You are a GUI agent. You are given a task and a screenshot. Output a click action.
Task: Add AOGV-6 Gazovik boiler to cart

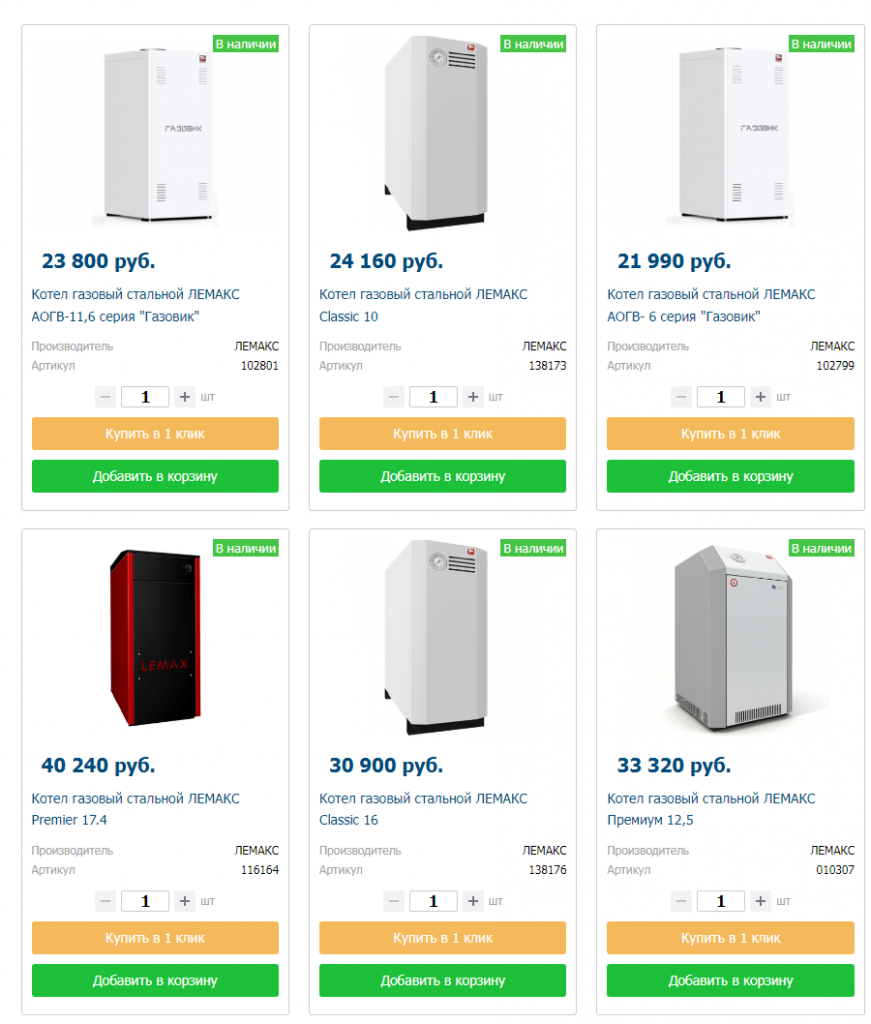[x=731, y=476]
